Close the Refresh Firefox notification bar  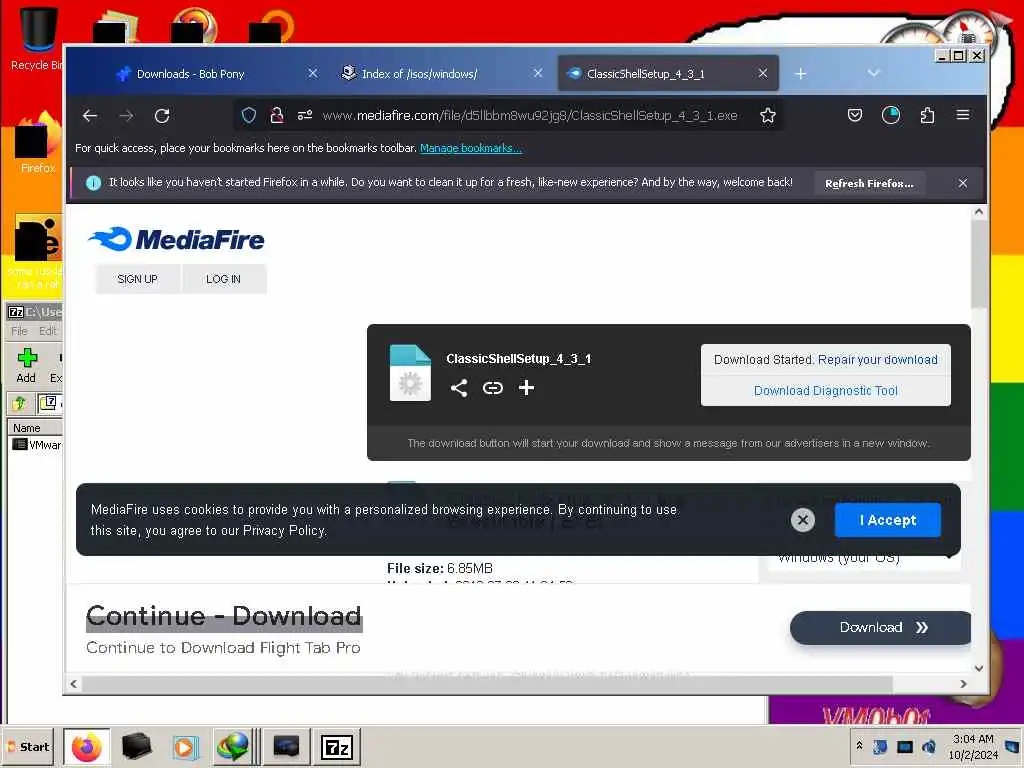963,184
